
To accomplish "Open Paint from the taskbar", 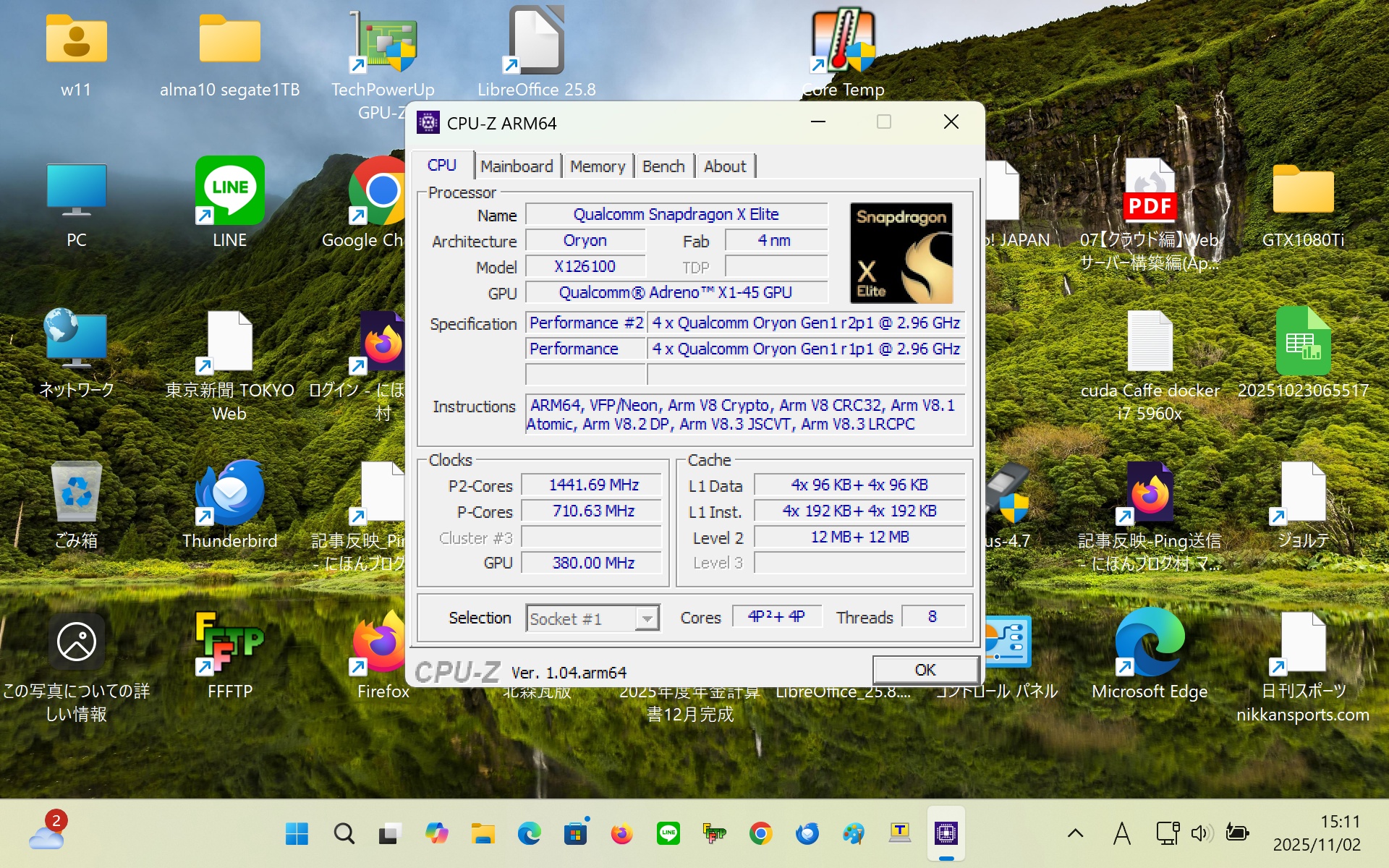I will tap(854, 834).
